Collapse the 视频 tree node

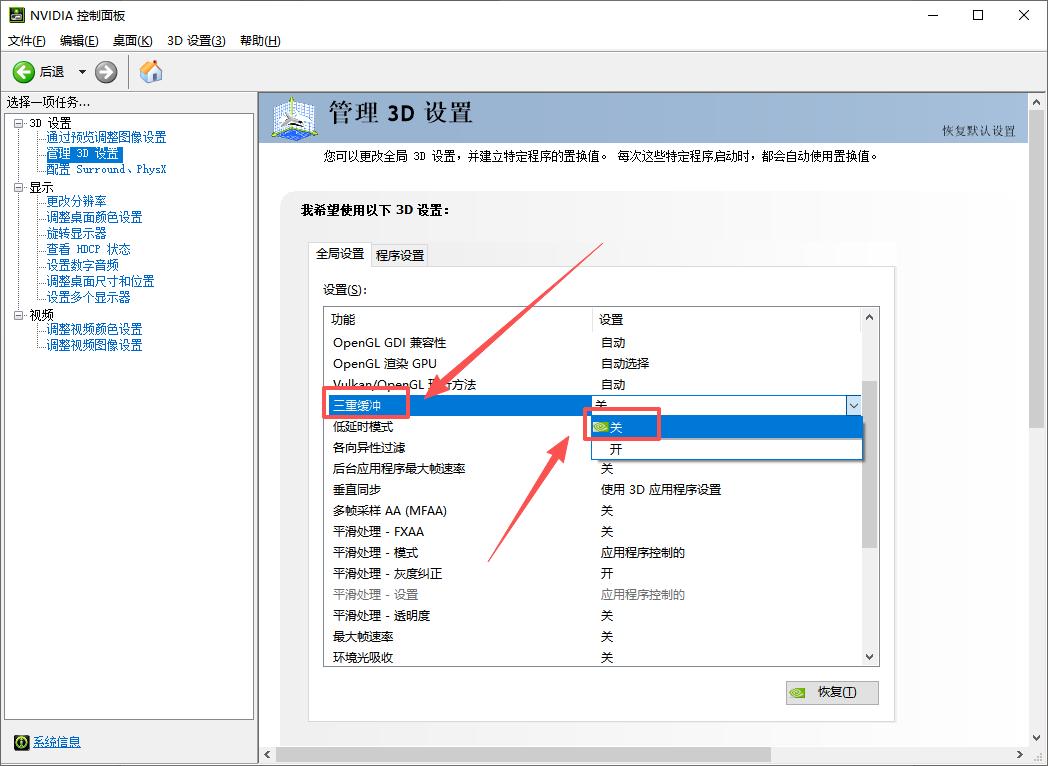tap(19, 315)
